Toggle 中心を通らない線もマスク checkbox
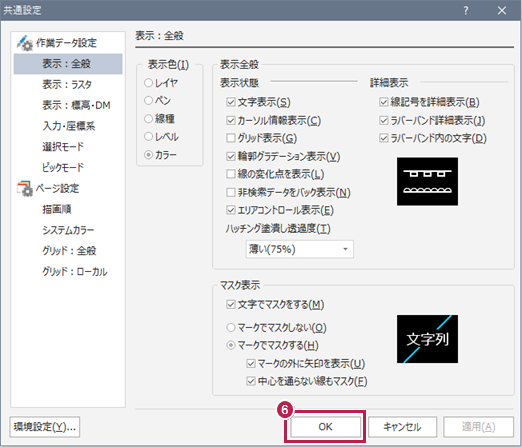This screenshot has height=447, width=522. (x=251, y=381)
